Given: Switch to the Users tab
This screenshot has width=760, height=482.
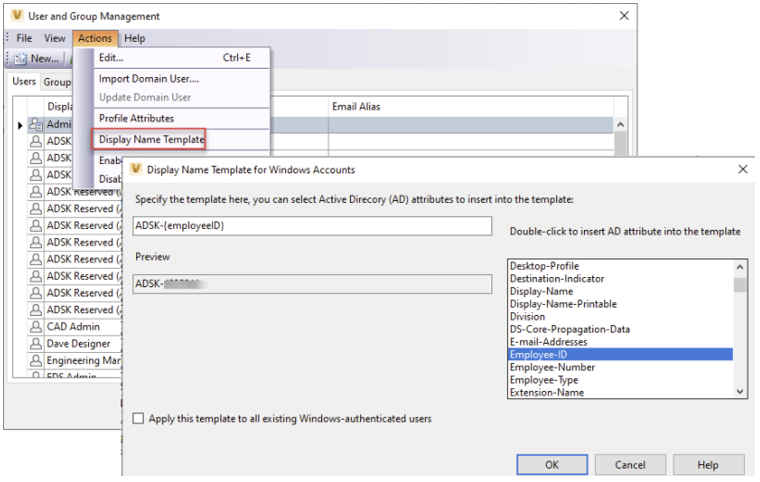Looking at the screenshot, I should pyautogui.click(x=24, y=81).
